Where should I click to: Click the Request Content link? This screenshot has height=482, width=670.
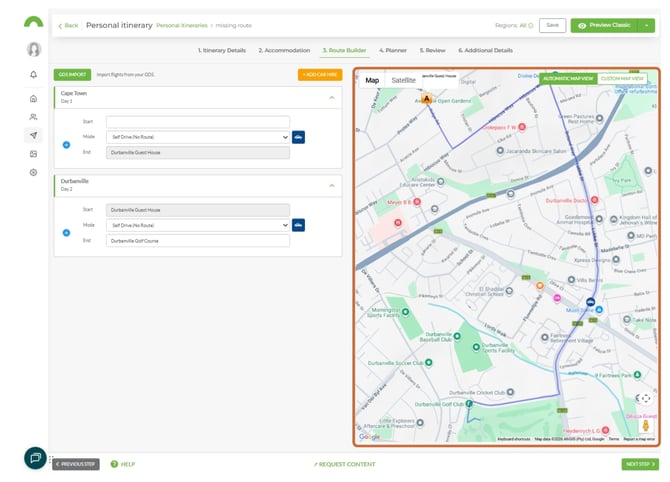click(x=344, y=464)
